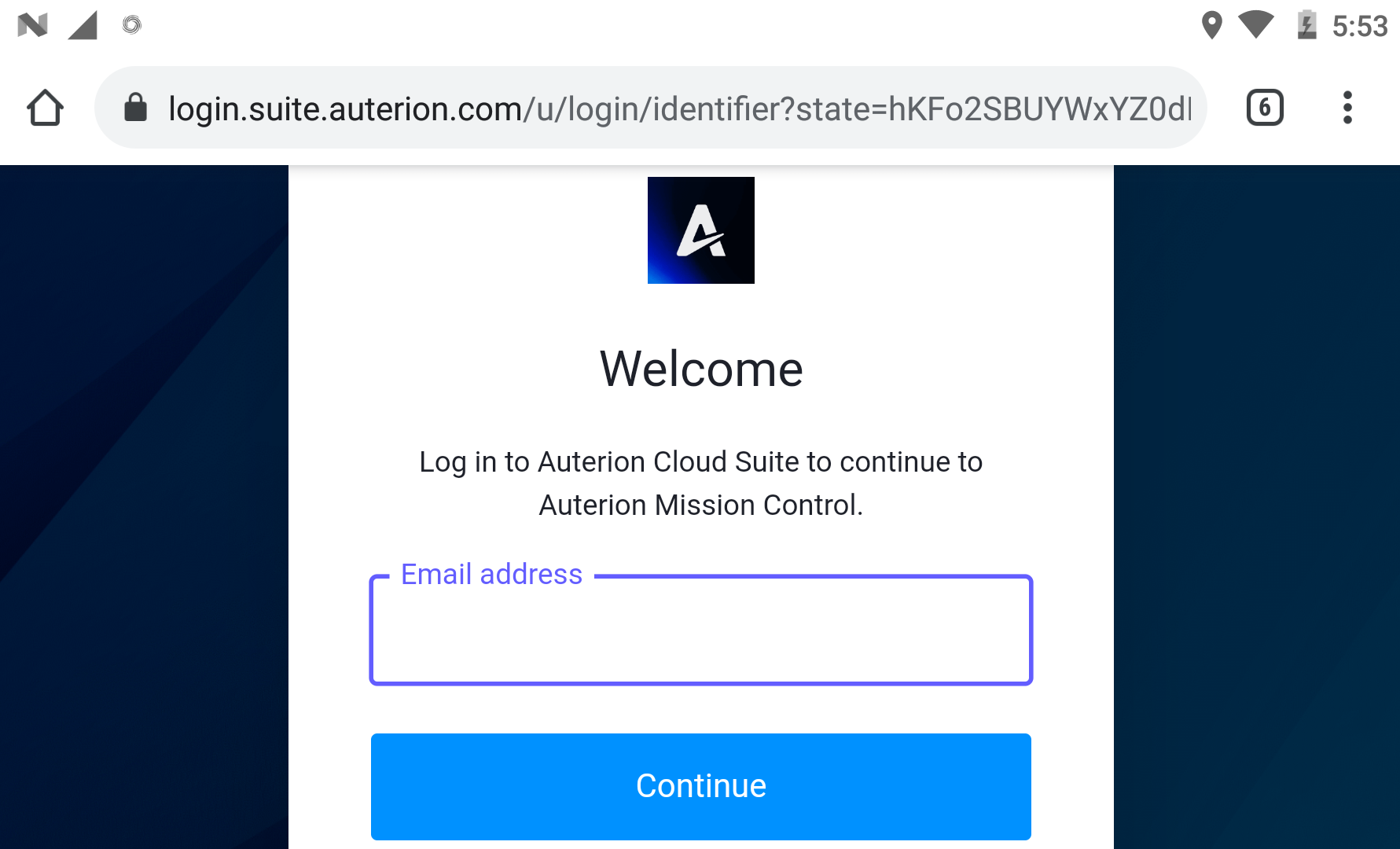Open the tab switcher showing 6 tabs
The height and width of the screenshot is (849, 1400).
pyautogui.click(x=1265, y=108)
